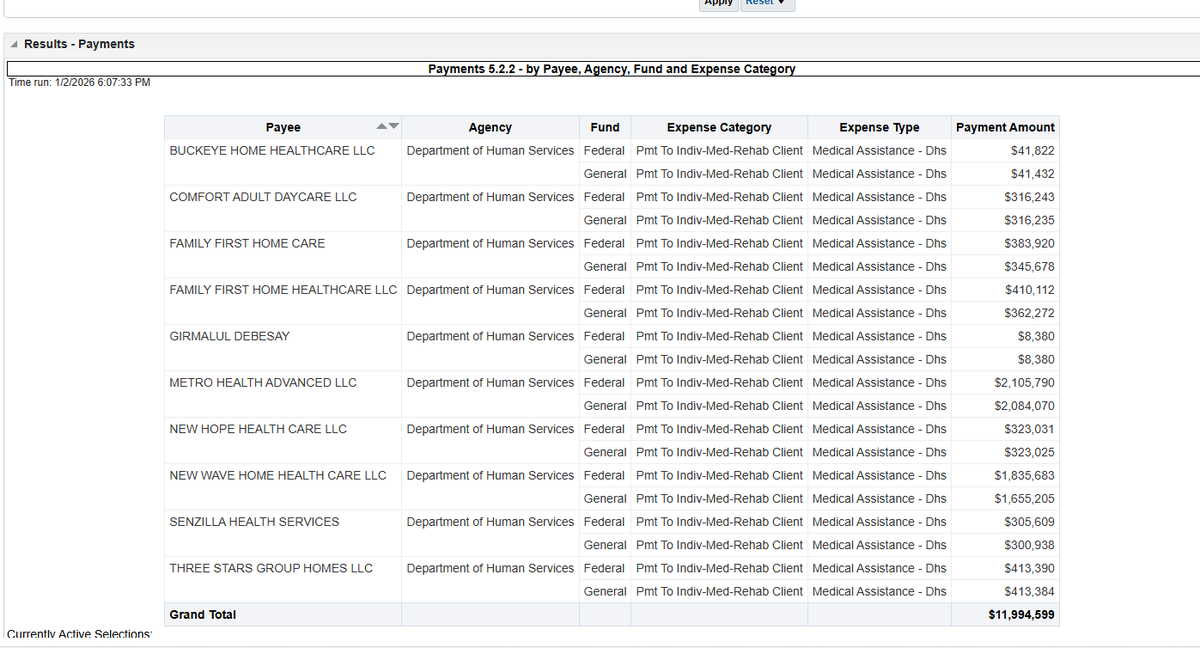1200x648 pixels.
Task: Click payment amount $41,822
Action: click(1033, 150)
